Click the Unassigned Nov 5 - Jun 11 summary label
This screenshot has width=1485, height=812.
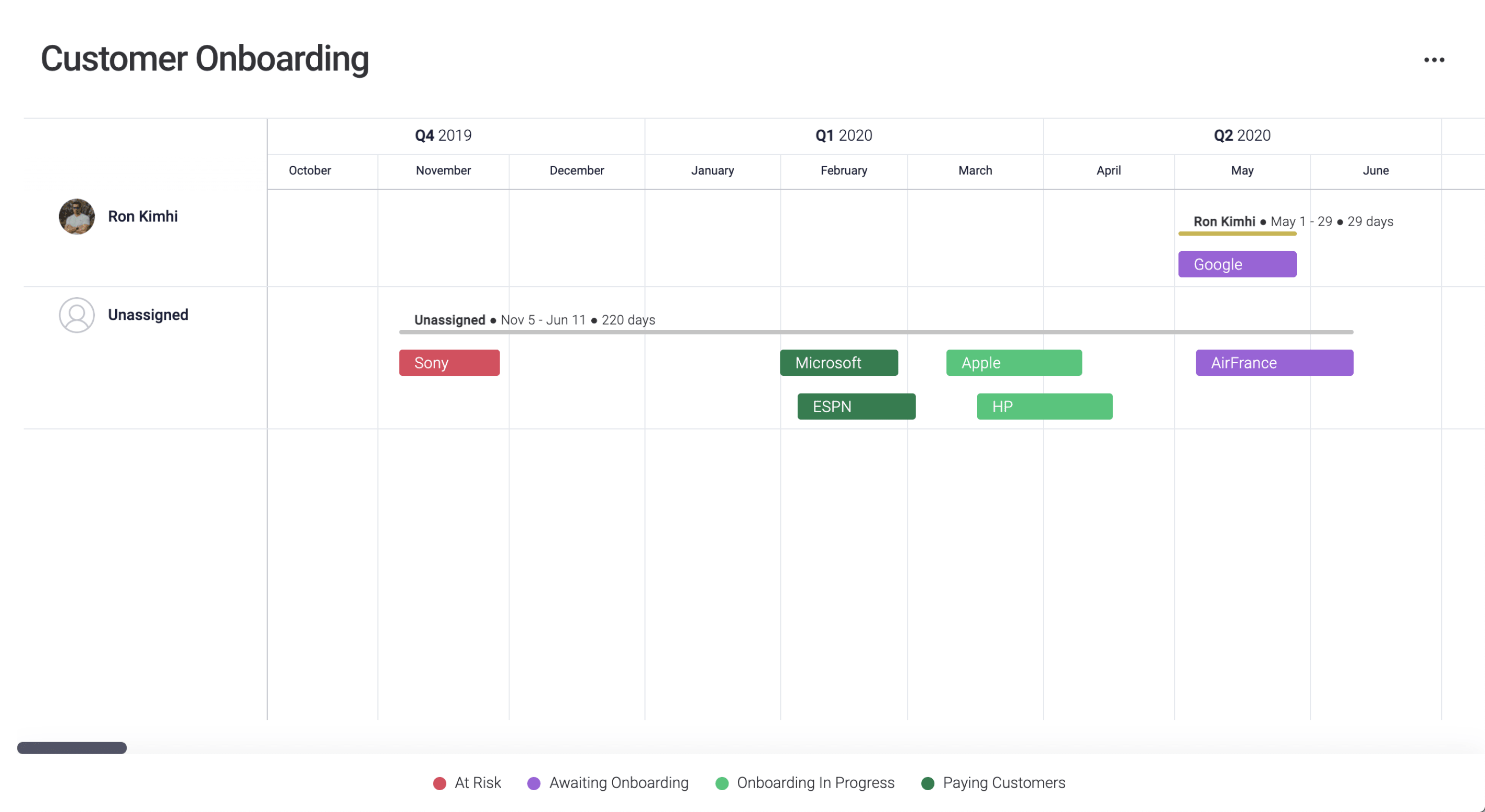coord(534,320)
